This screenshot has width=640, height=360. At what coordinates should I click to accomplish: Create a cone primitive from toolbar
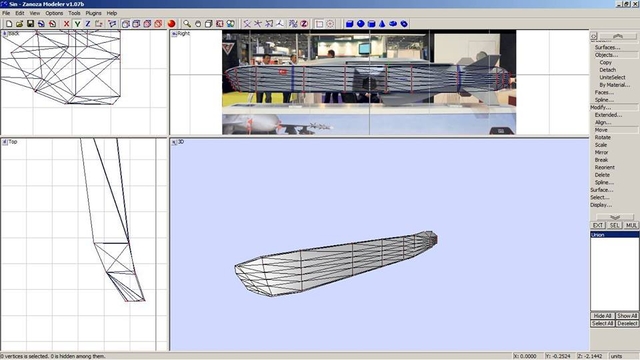pyautogui.click(x=382, y=24)
